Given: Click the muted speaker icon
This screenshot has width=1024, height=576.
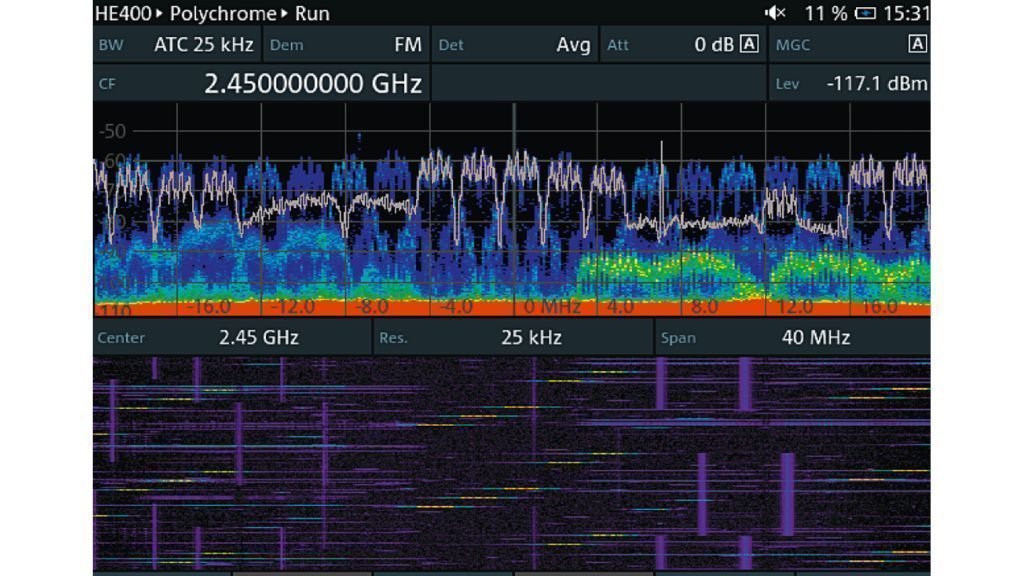Looking at the screenshot, I should (775, 13).
